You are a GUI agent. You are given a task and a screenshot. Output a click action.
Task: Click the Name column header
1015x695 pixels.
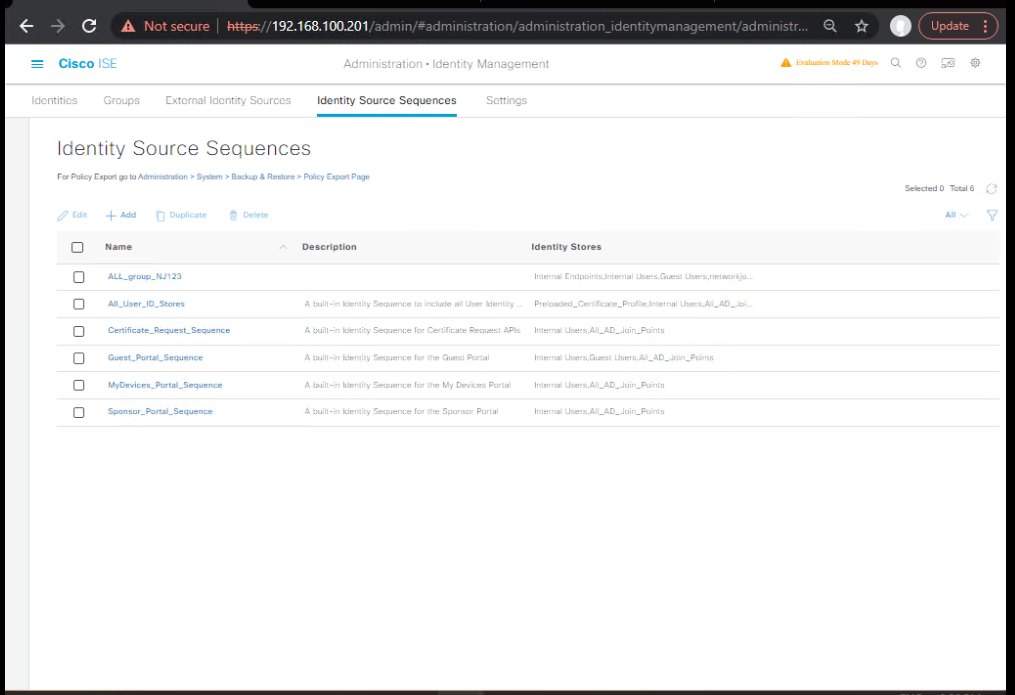(118, 247)
